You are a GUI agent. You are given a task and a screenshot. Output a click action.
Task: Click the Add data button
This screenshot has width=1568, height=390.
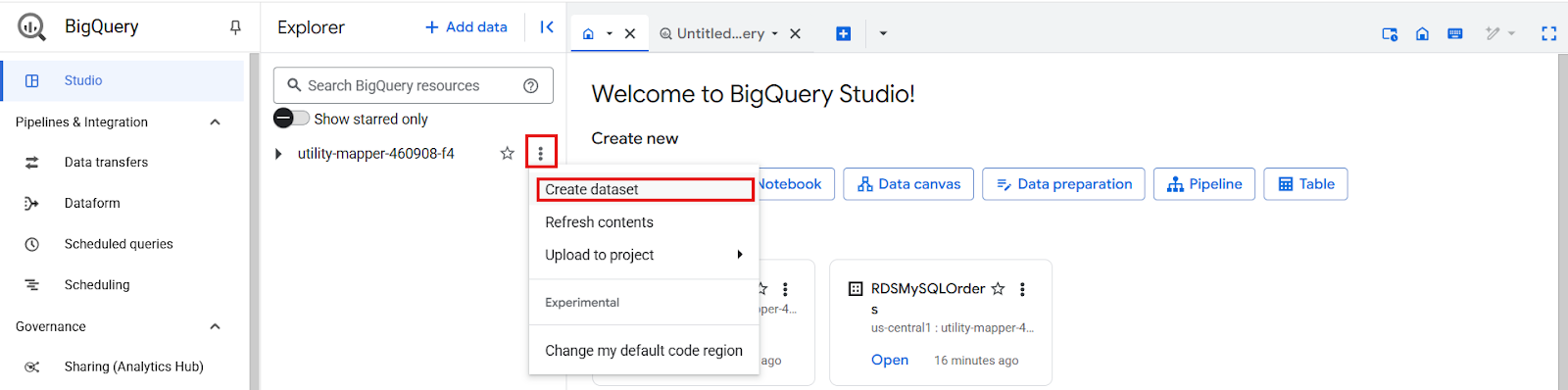point(466,27)
